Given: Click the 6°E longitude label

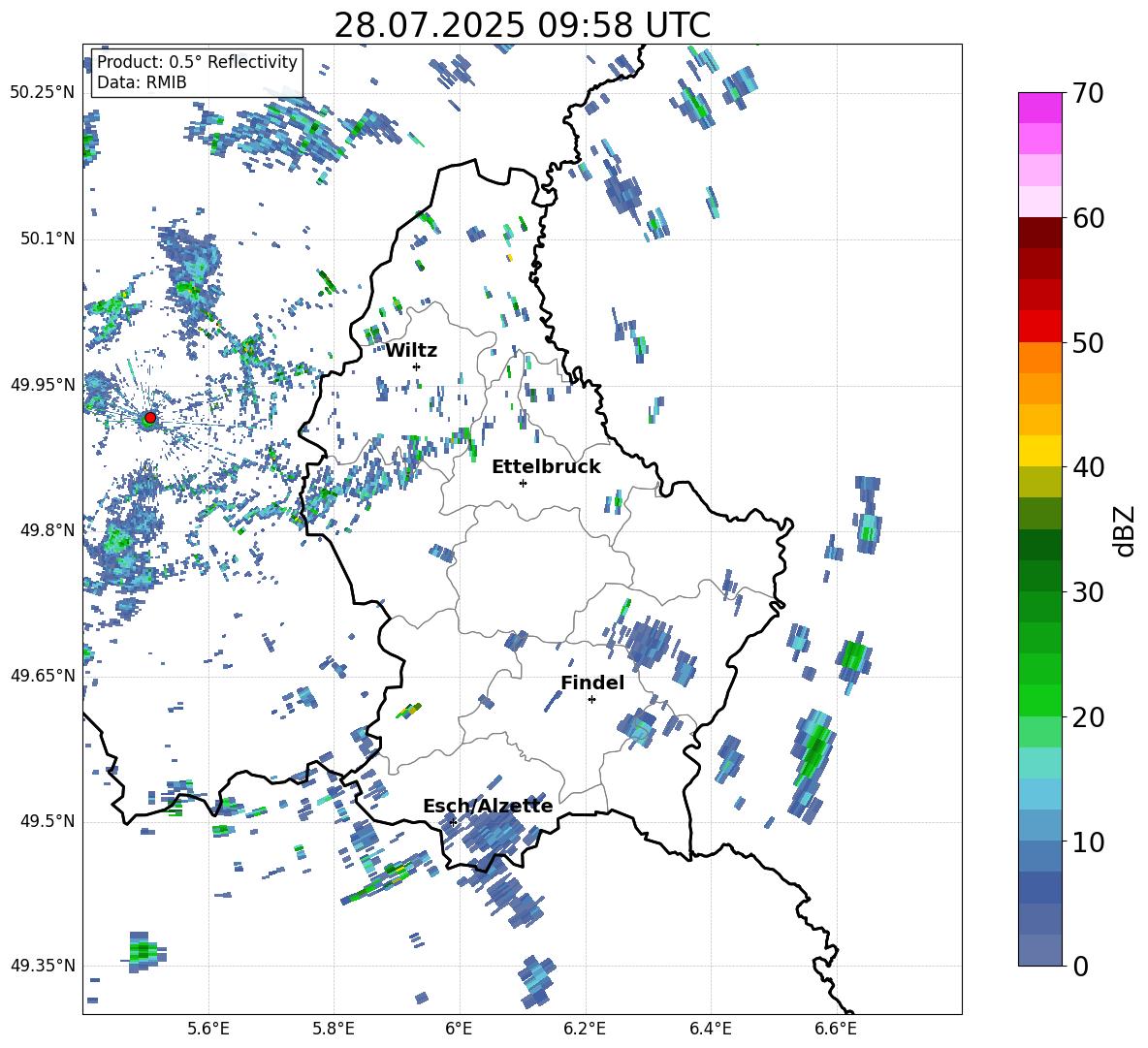Looking at the screenshot, I should point(459,1029).
